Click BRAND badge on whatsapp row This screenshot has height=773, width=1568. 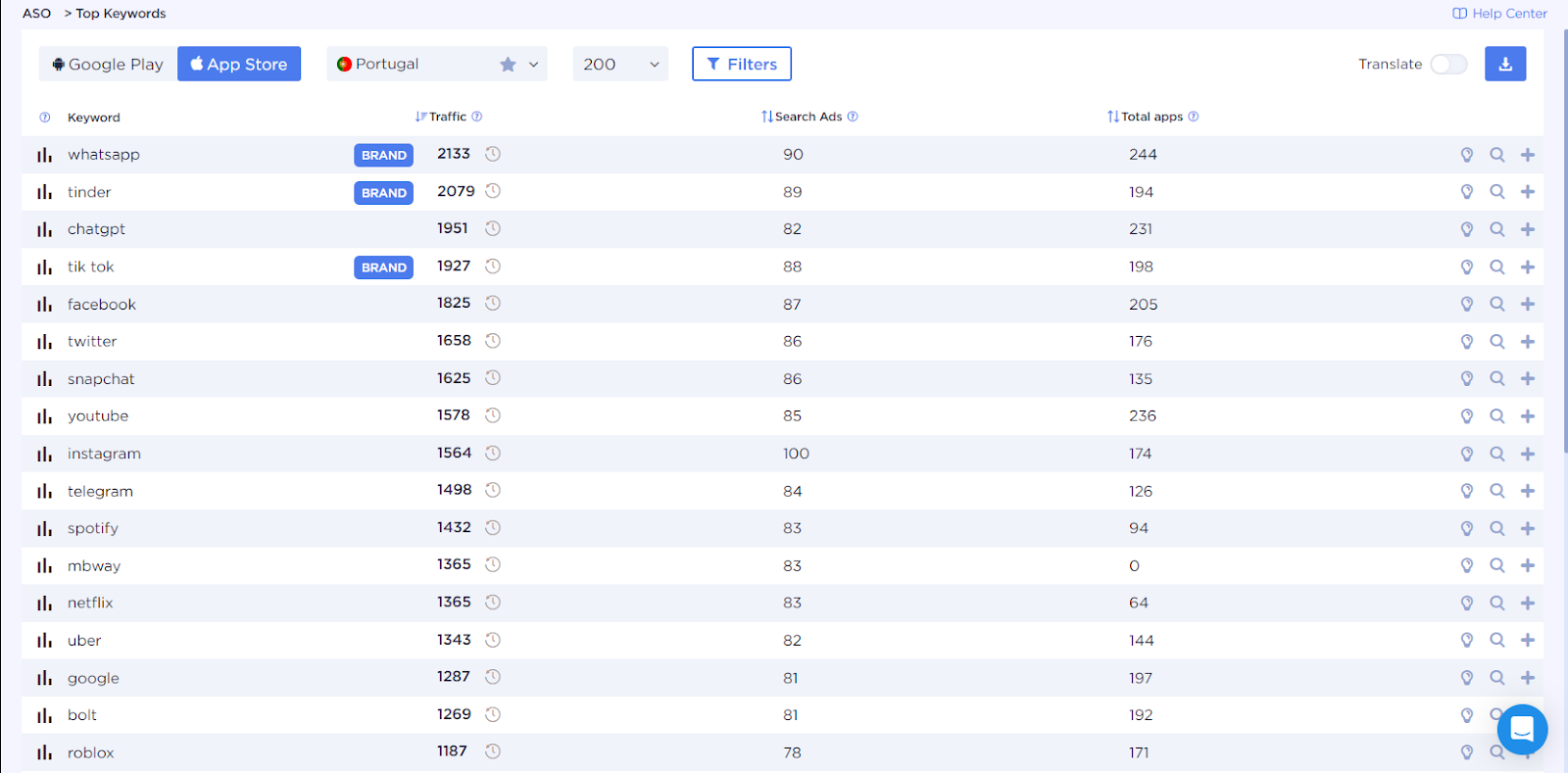384,155
